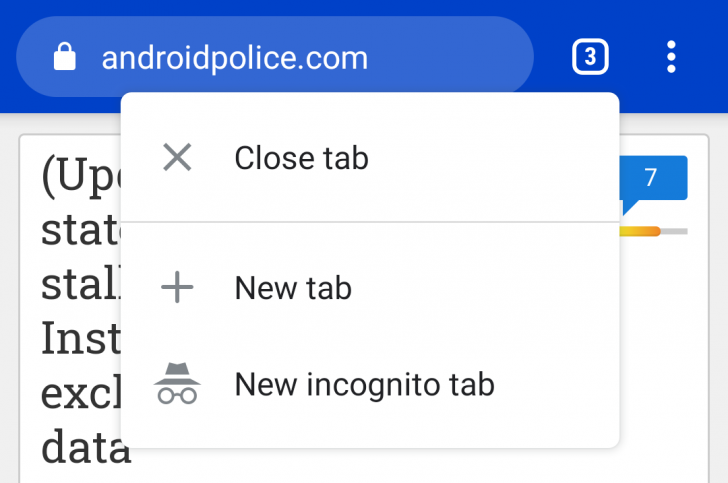Click the headline fragment "Inst"

tap(80, 340)
